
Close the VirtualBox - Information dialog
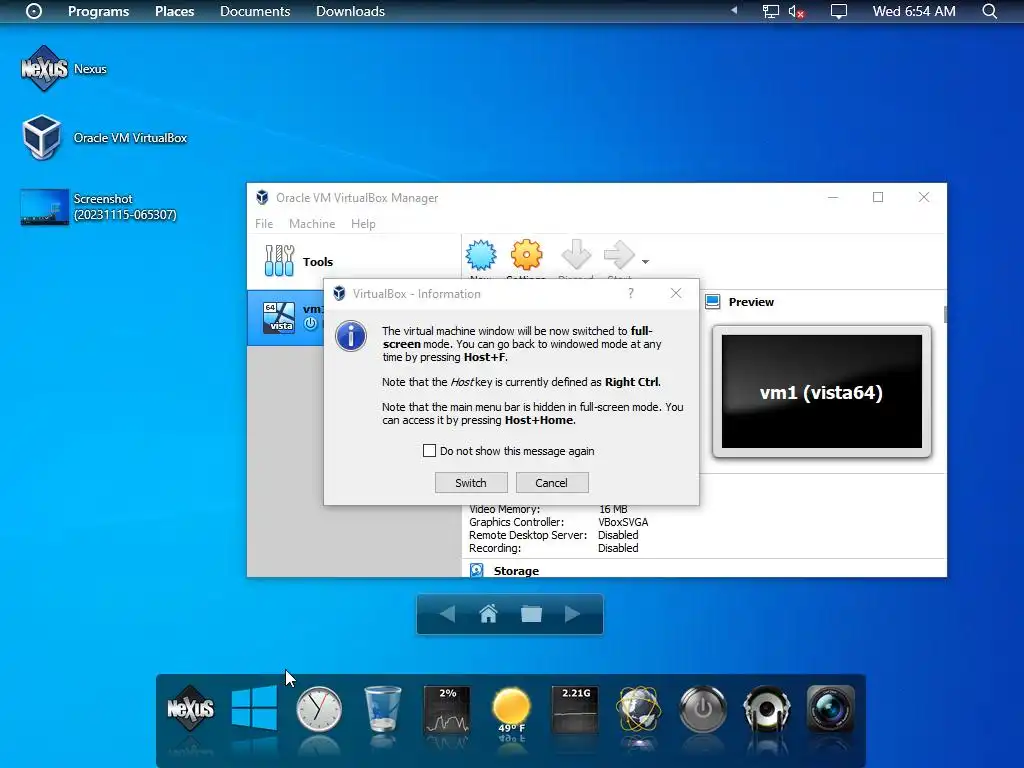[676, 293]
